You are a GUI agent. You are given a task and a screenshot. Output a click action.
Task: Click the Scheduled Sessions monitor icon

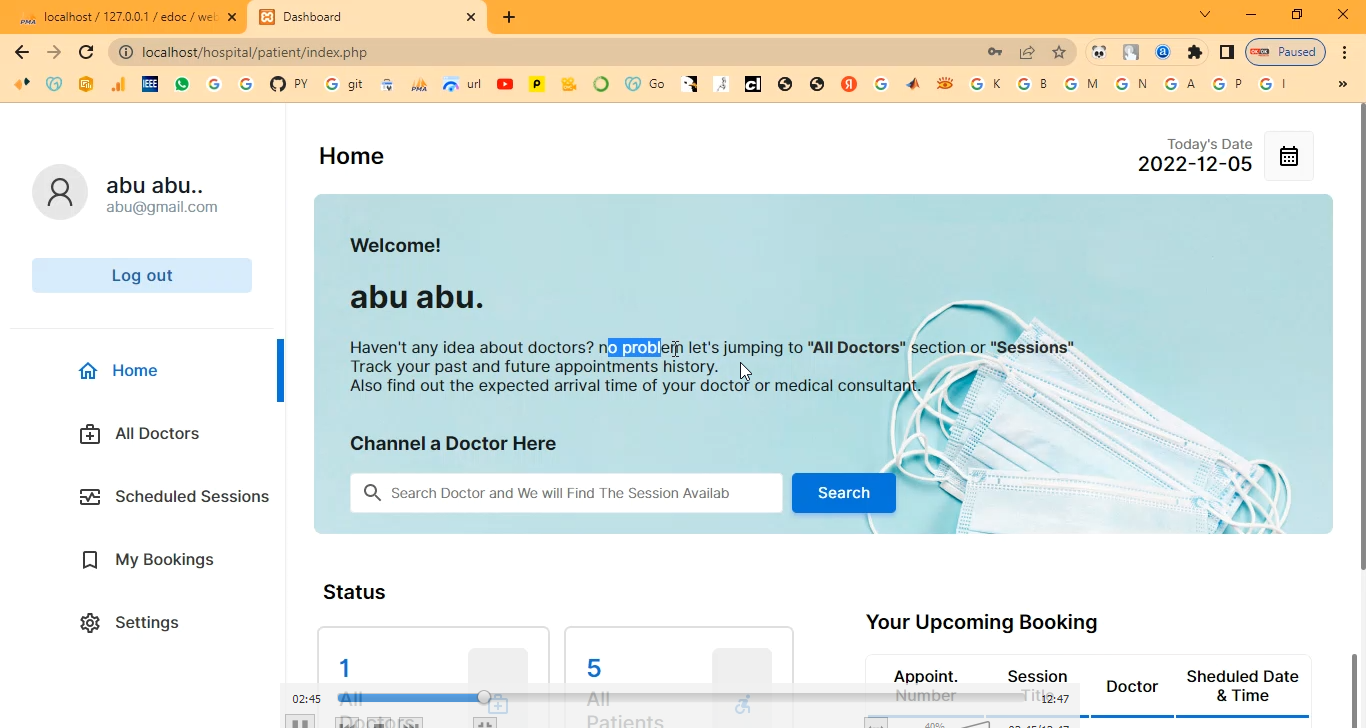pos(90,497)
